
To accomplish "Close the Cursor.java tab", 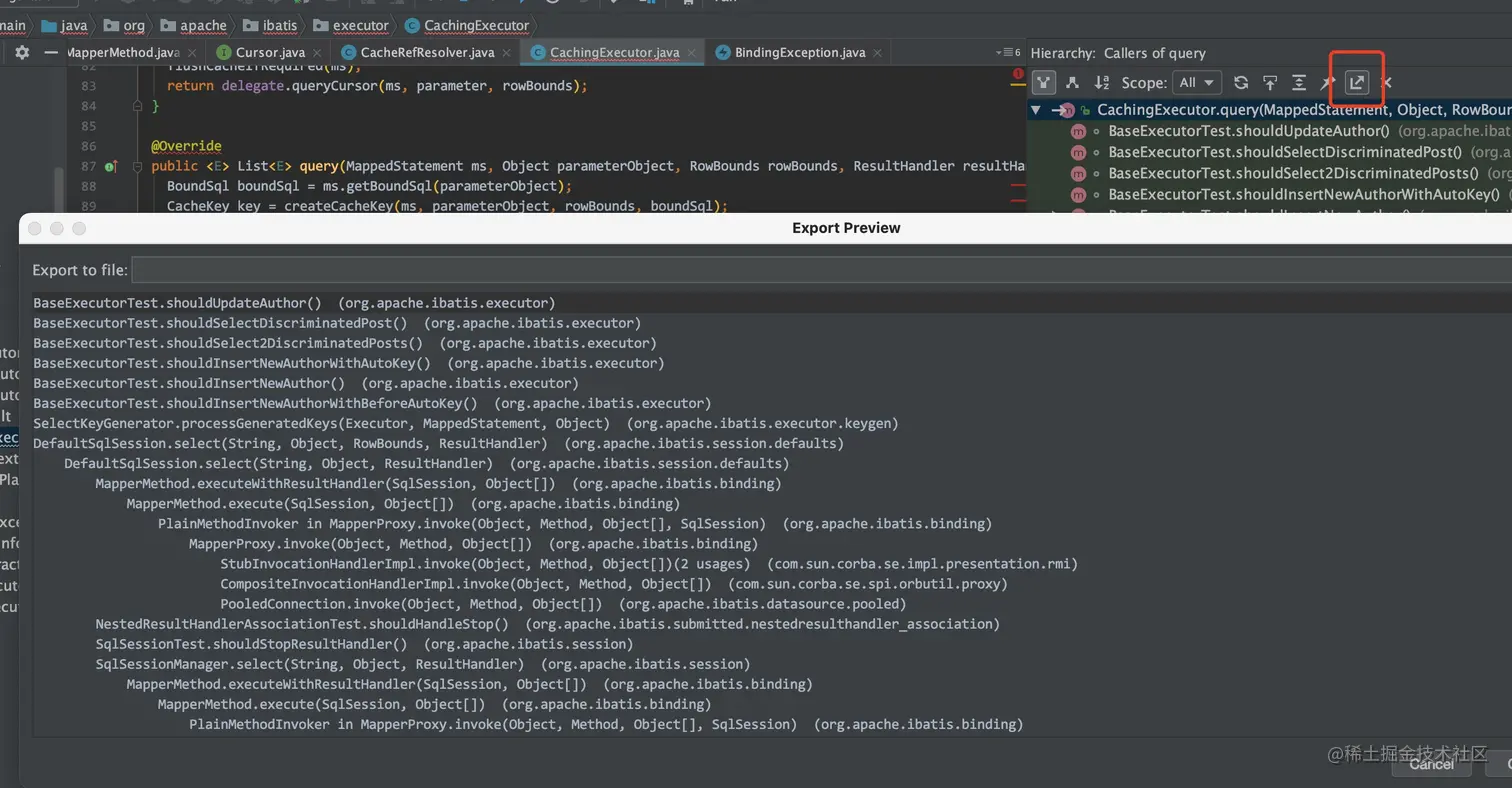I will (x=318, y=53).
